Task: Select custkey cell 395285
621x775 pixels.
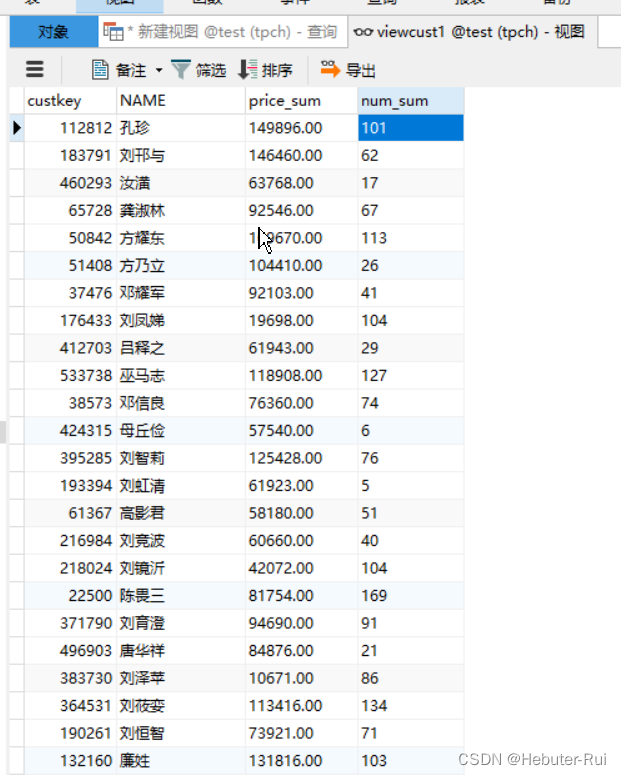Action: click(70, 458)
